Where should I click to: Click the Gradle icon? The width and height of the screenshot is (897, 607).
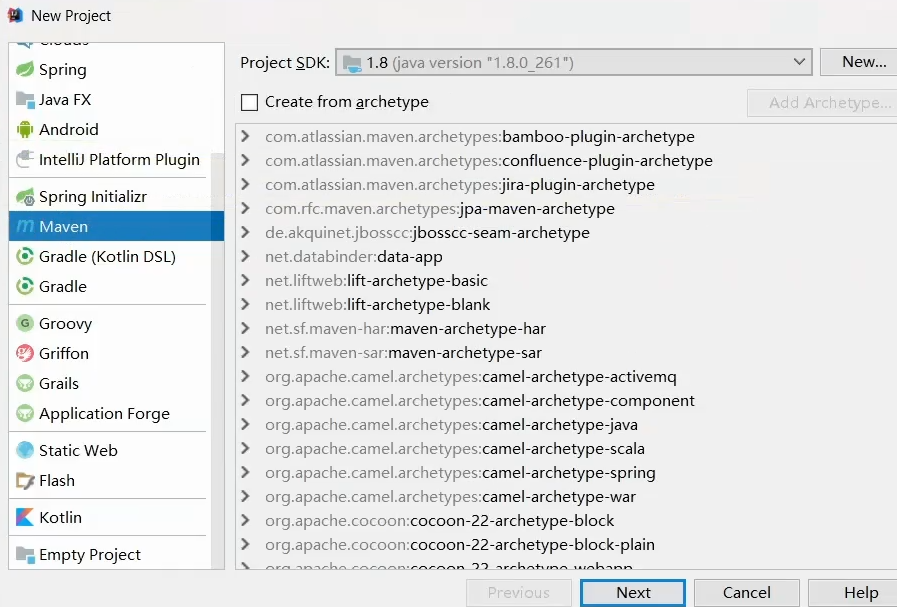tap(25, 286)
